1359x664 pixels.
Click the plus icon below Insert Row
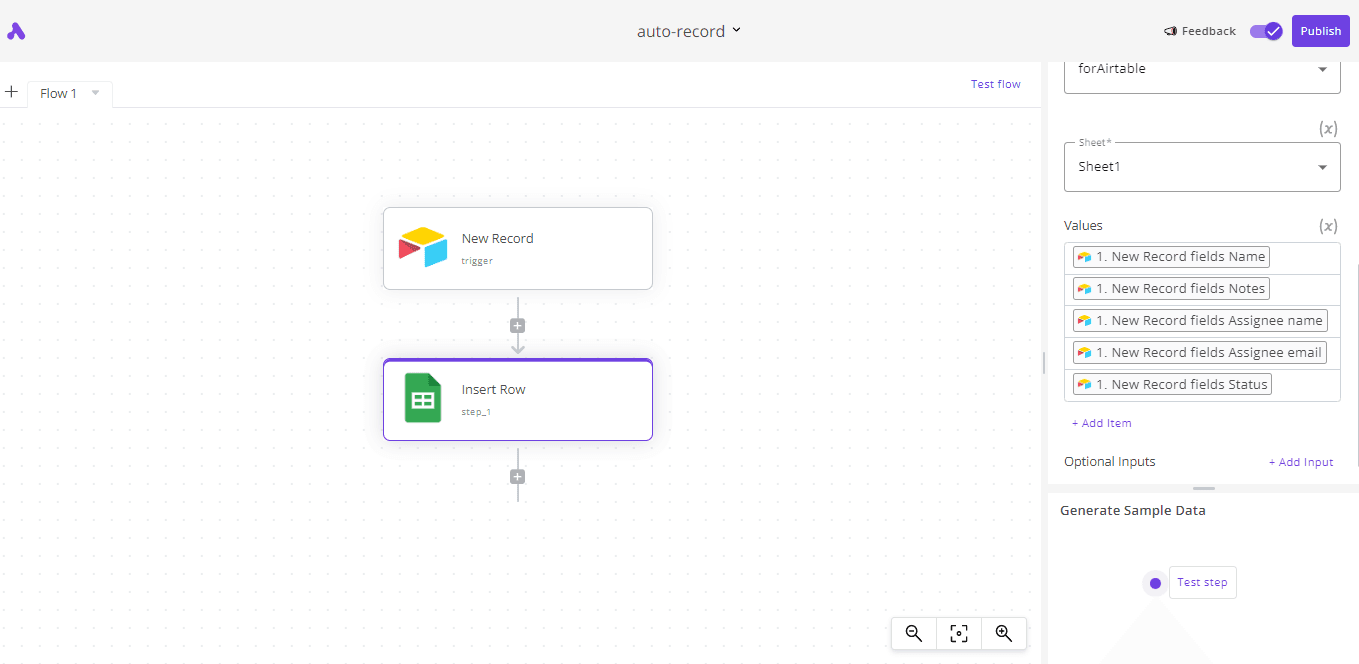click(517, 476)
